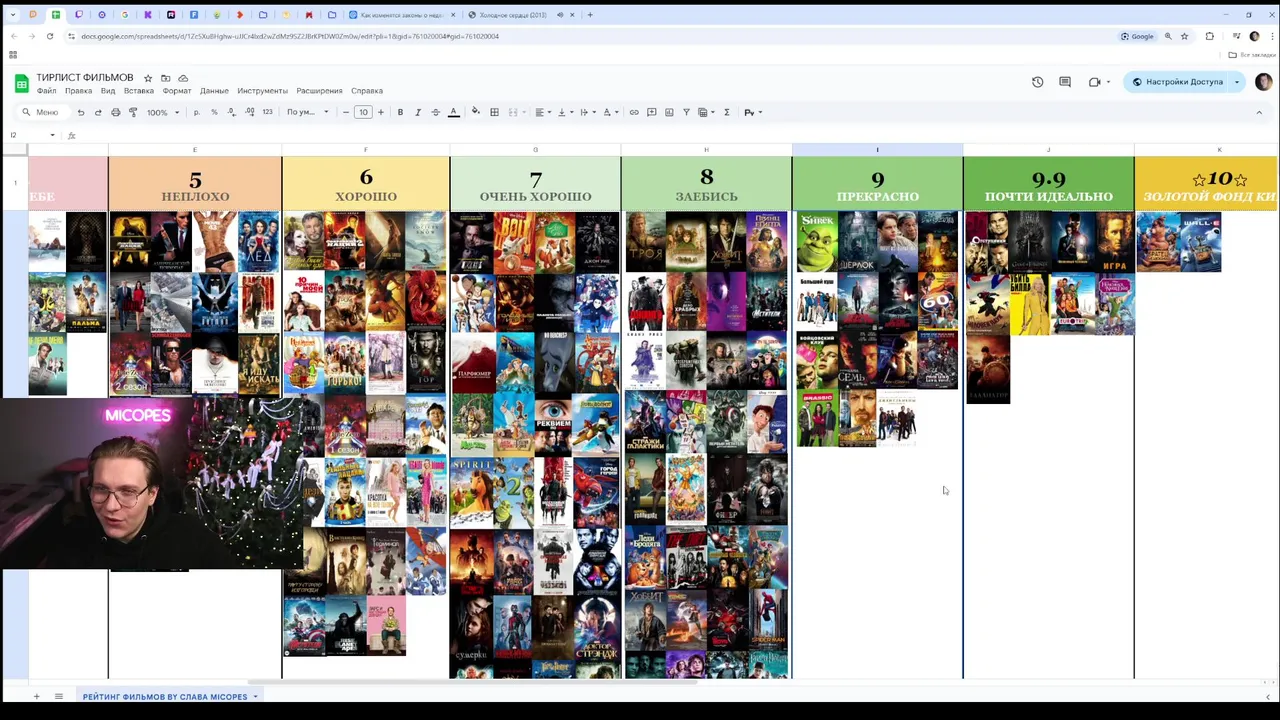The width and height of the screenshot is (1280, 720).
Task: Open the Правка menu
Action: 78,91
